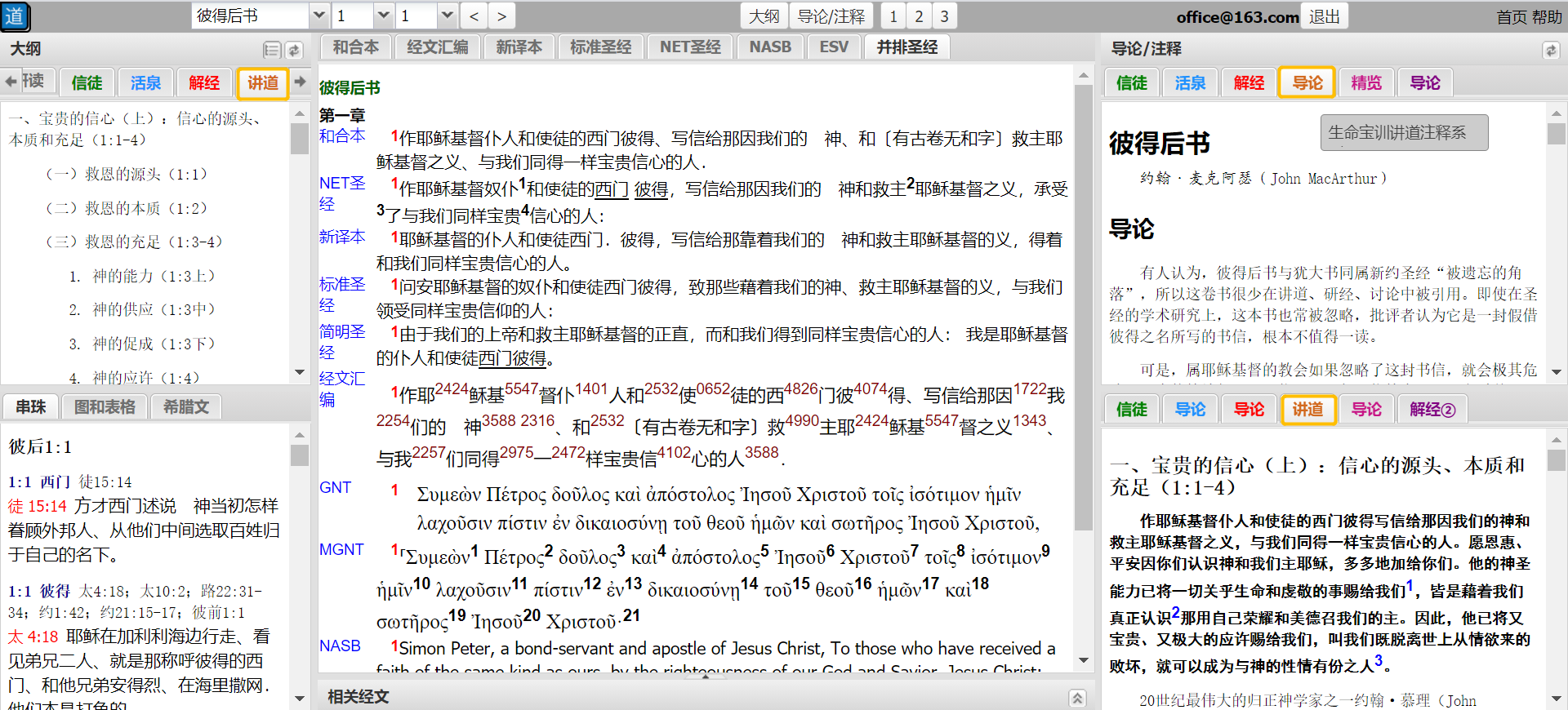Go to next chapter with > button
Viewport: 1568px width, 710px height.
point(501,16)
